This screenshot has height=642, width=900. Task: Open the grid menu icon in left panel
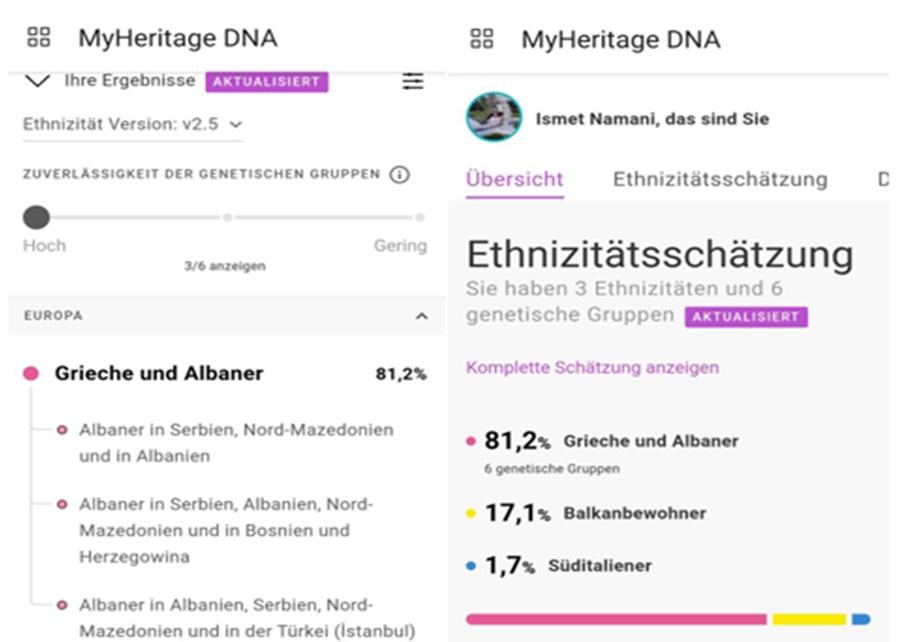tap(38, 37)
